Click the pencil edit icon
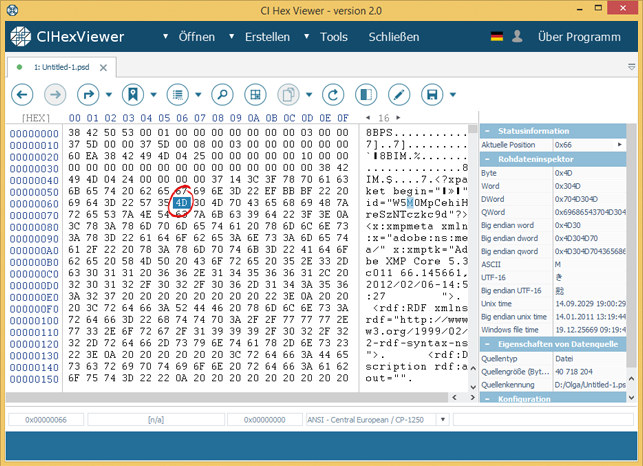 click(399, 95)
